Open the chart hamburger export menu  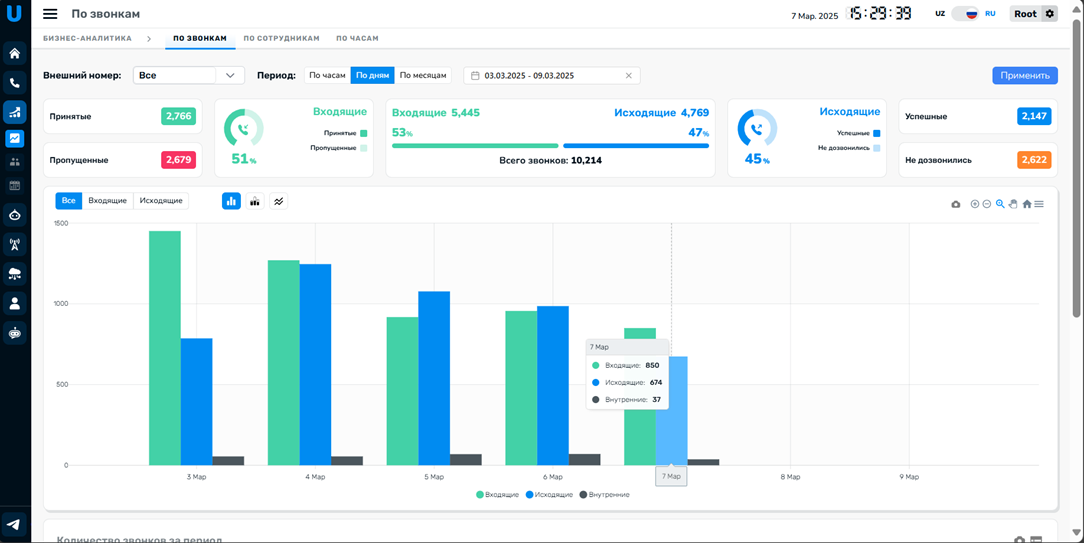pos(1039,204)
